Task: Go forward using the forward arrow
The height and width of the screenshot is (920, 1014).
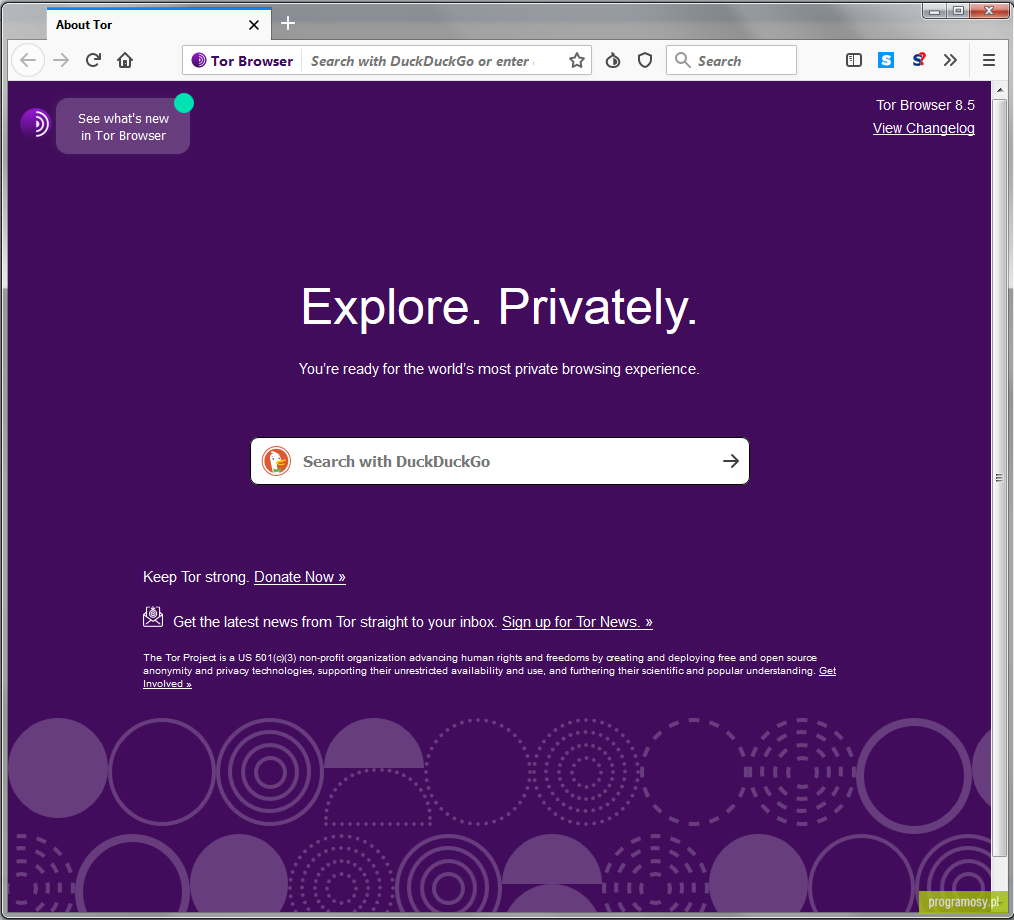Action: tap(61, 61)
